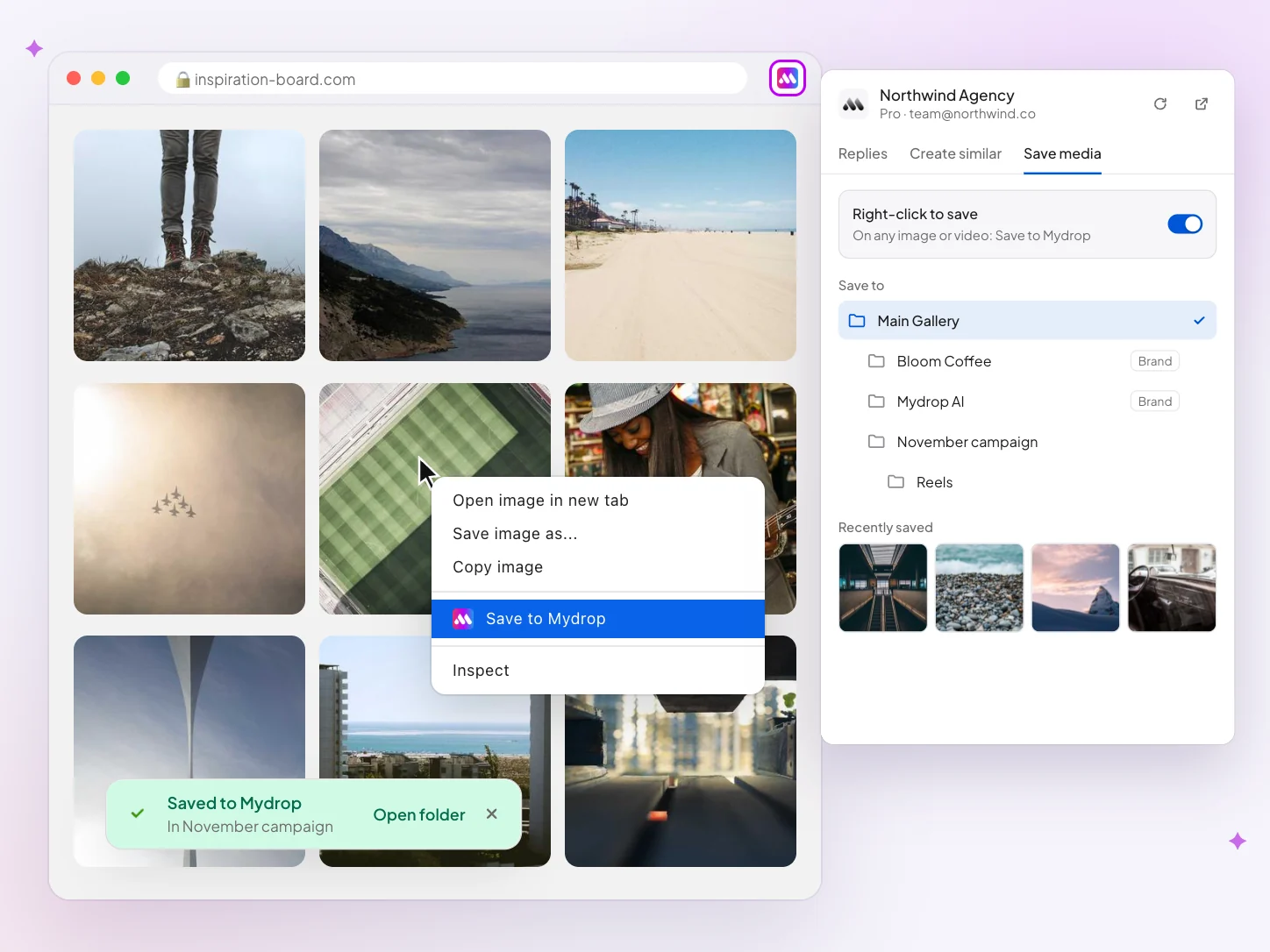Dismiss the Saved to Mydrop notification
The width and height of the screenshot is (1270, 952).
pos(492,814)
